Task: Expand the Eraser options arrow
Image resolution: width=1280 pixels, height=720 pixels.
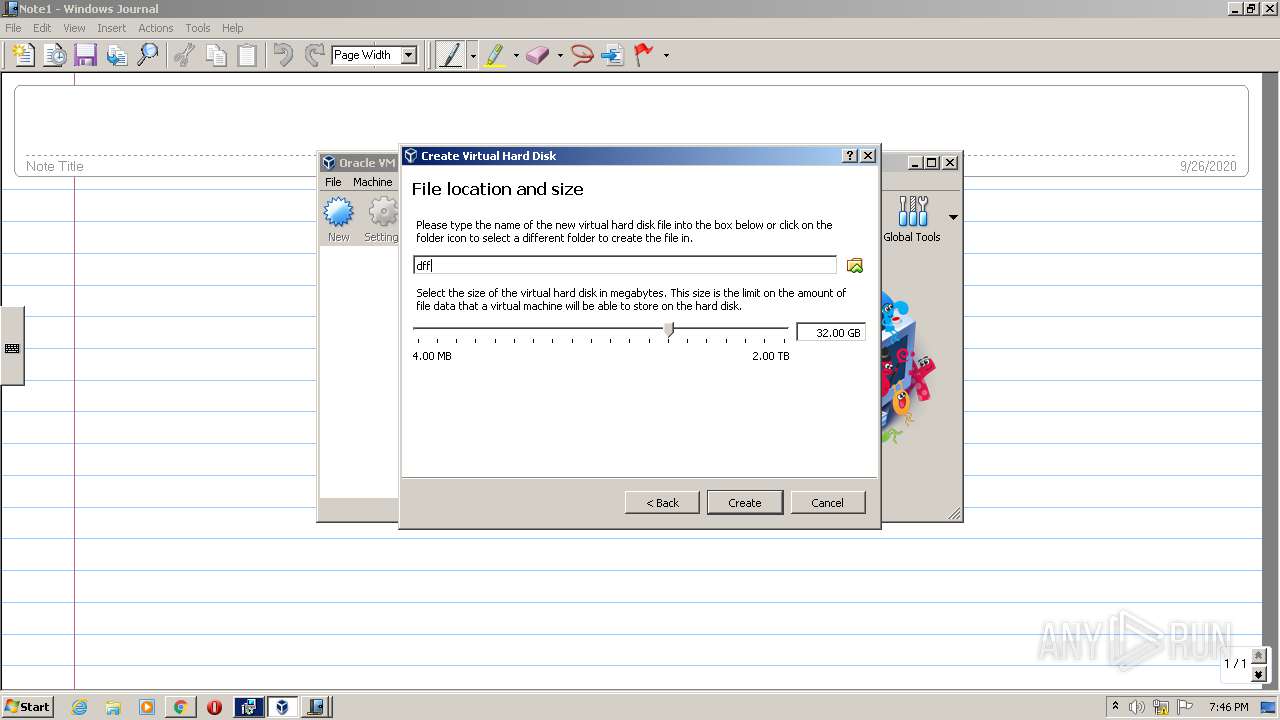Action: pyautogui.click(x=560, y=55)
